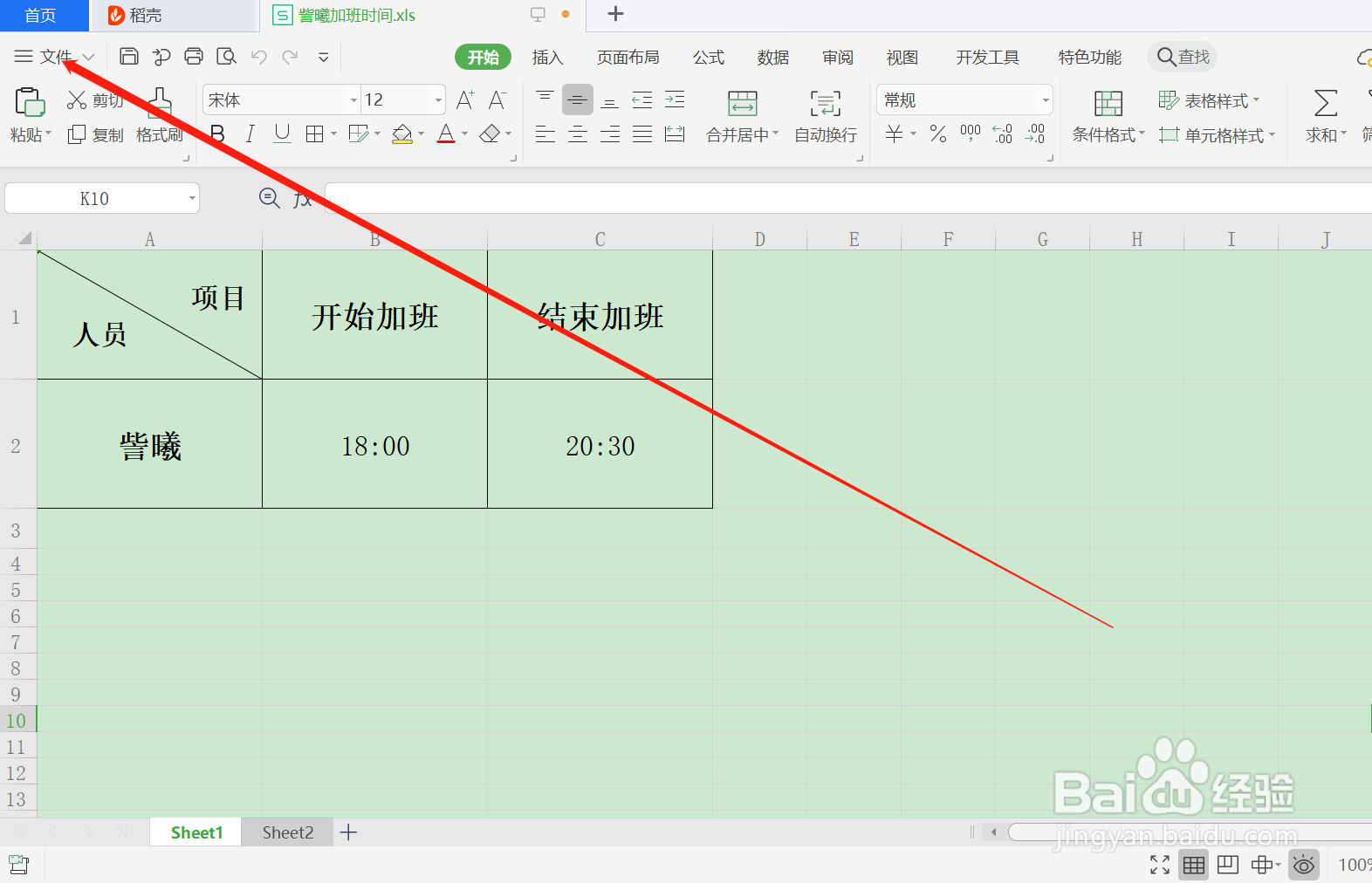Viewport: 1372px width, 883px height.
Task: Switch to page break view icon
Action: [1227, 865]
